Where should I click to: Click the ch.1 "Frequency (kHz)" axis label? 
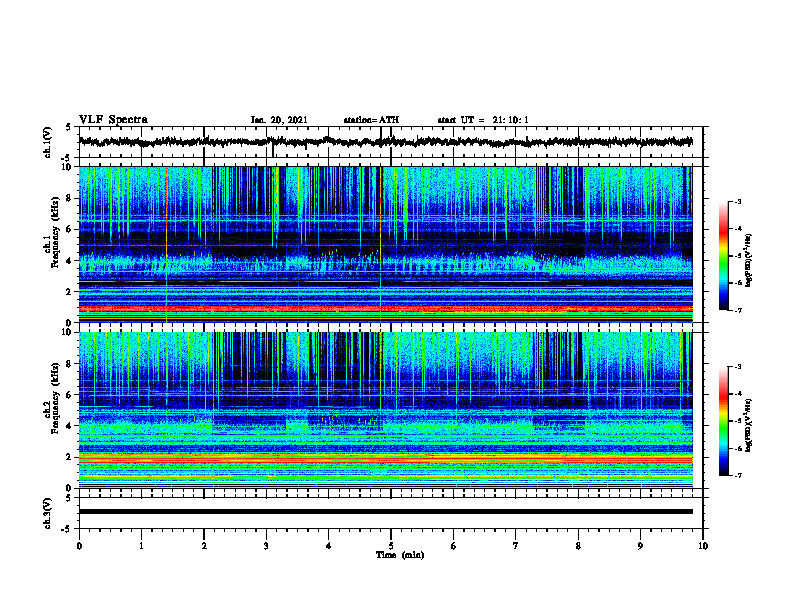coord(56,231)
